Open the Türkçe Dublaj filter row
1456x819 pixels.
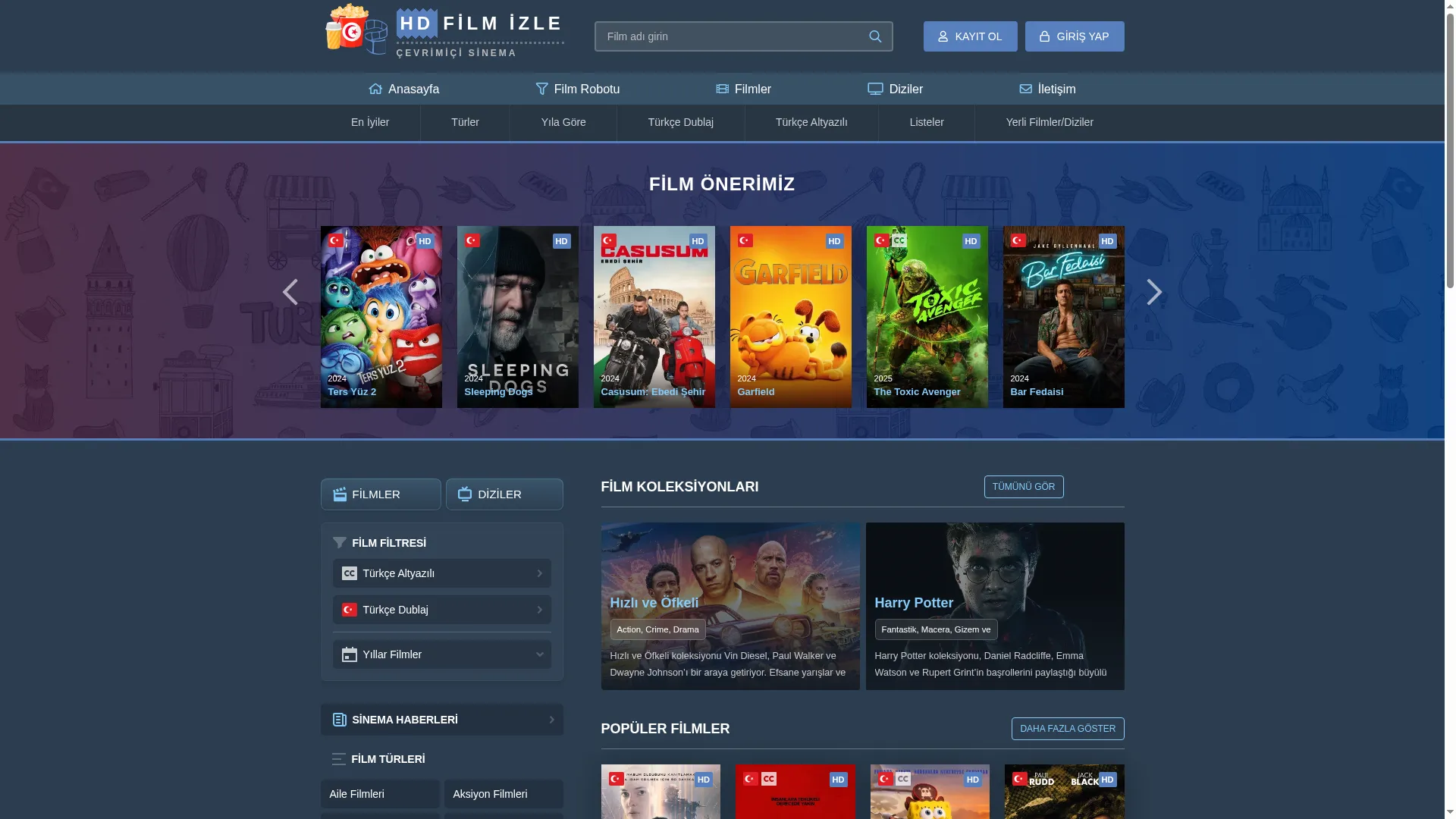pyautogui.click(x=442, y=610)
